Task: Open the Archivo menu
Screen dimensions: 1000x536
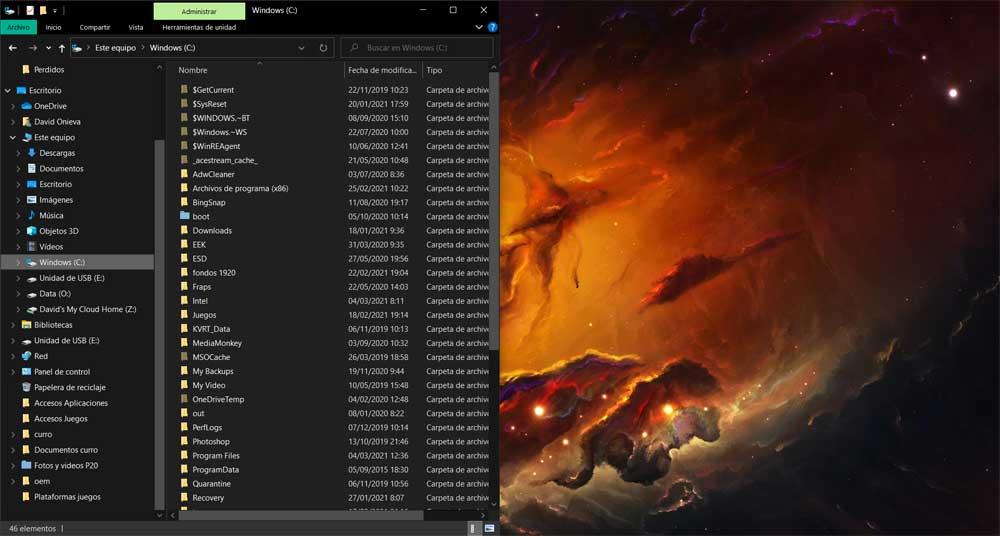Action: pyautogui.click(x=18, y=27)
